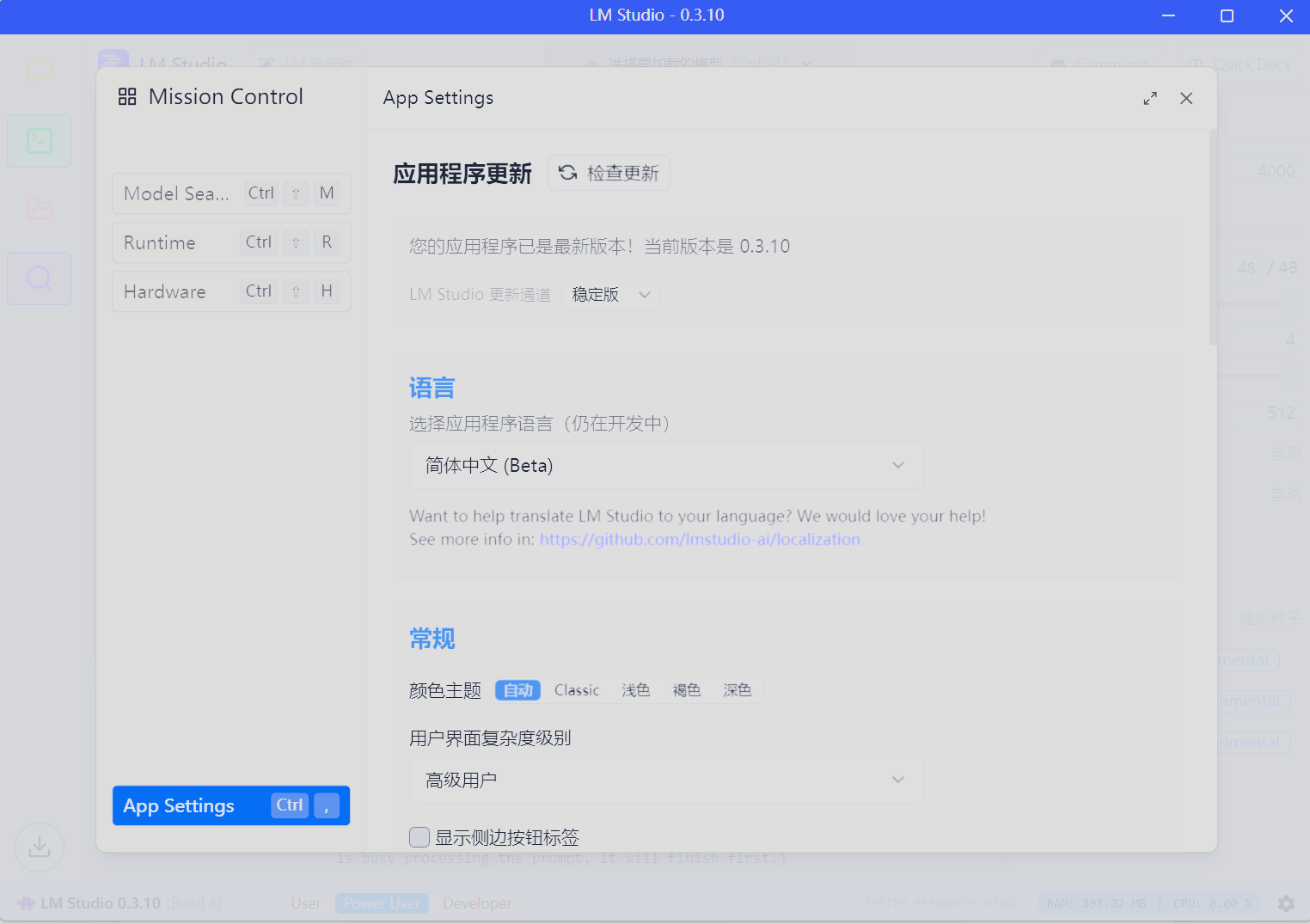Open the 高级用户 complexity level dropdown
Viewport: 1310px width, 924px height.
point(667,780)
